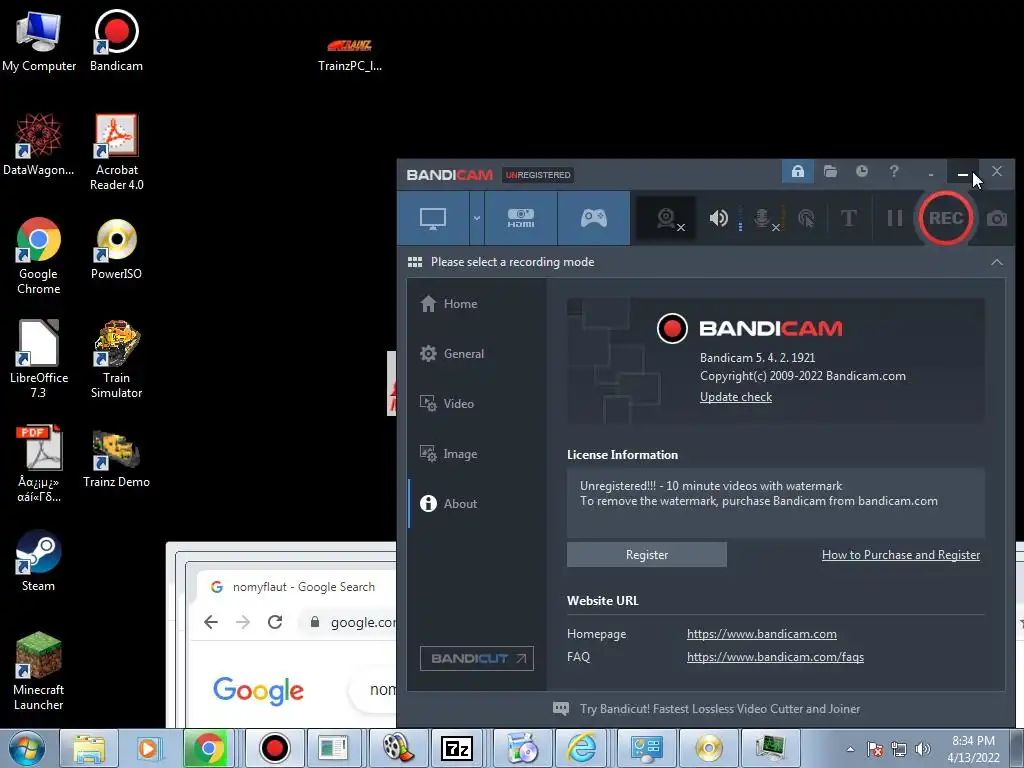This screenshot has height=768, width=1024.
Task: Show hidden system tray icons
Action: point(850,749)
